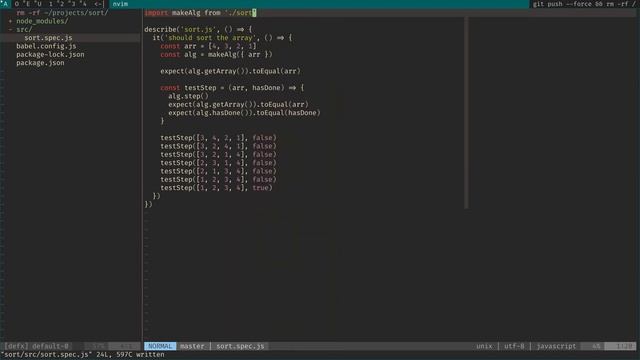640x360 pixels.
Task: Click the alg.step() line
Action: pos(188,96)
